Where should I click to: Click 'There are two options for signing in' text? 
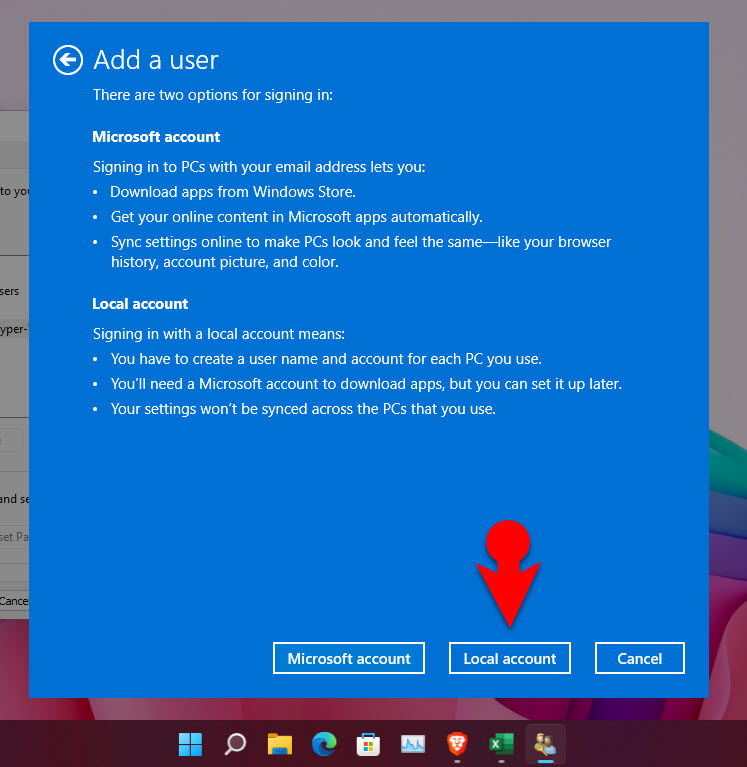point(213,94)
